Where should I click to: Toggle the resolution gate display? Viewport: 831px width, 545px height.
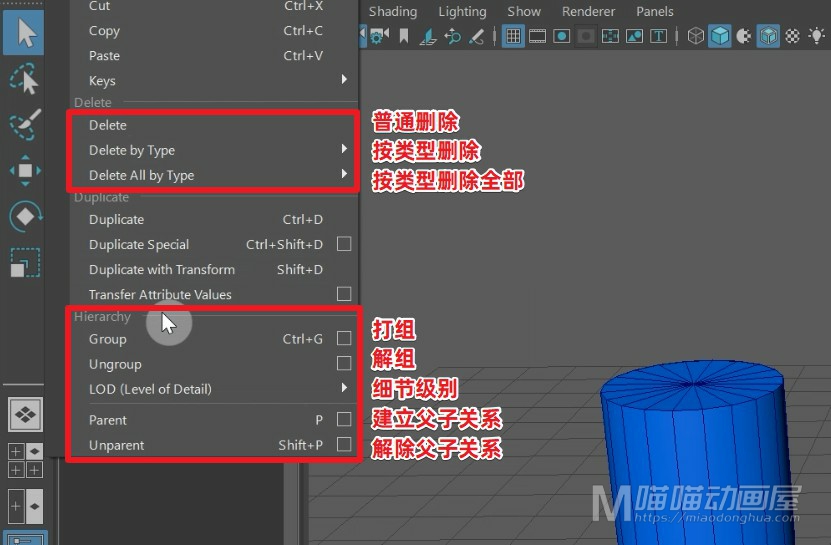[x=562, y=36]
